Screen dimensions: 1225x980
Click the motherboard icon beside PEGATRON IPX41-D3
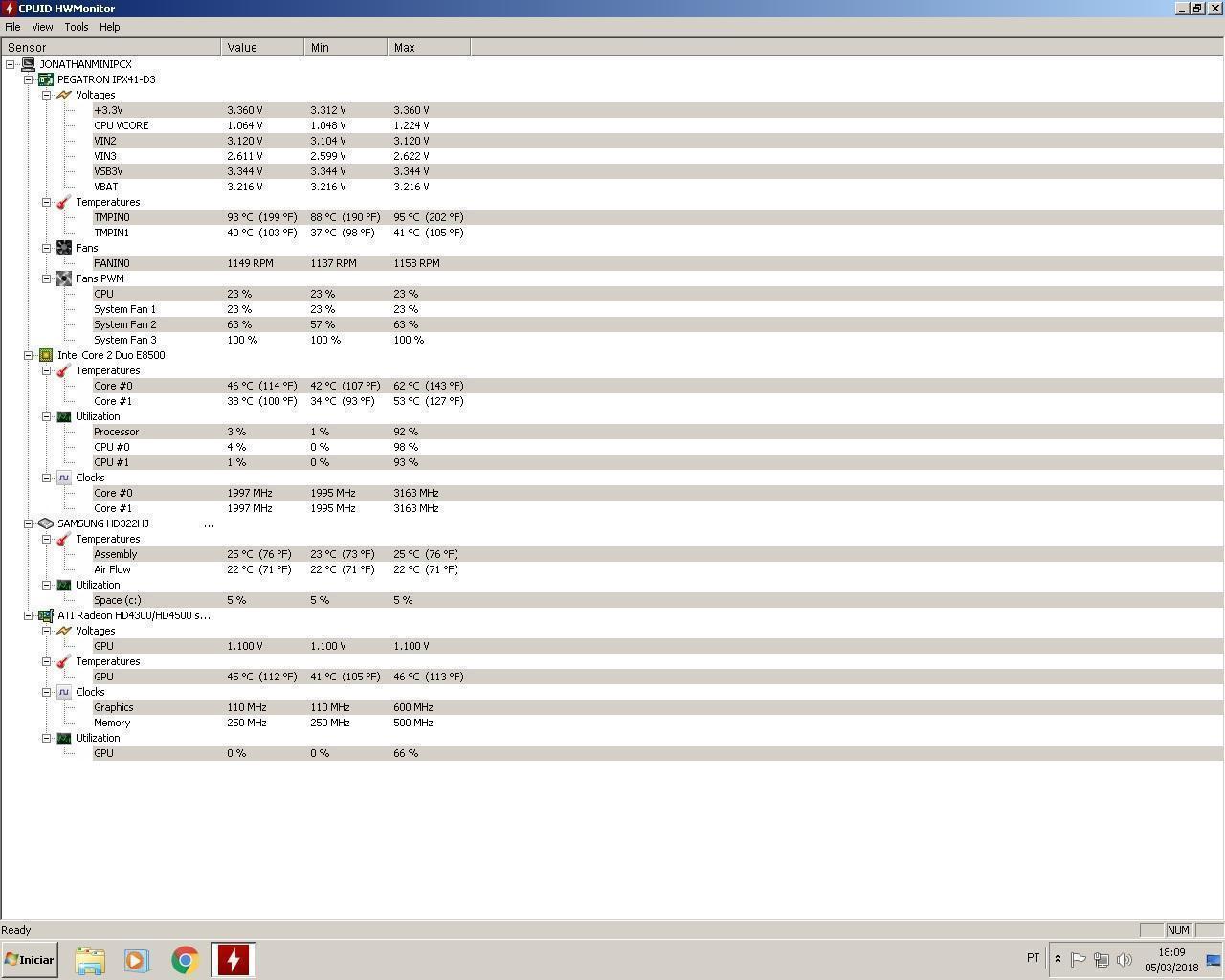pyautogui.click(x=45, y=79)
